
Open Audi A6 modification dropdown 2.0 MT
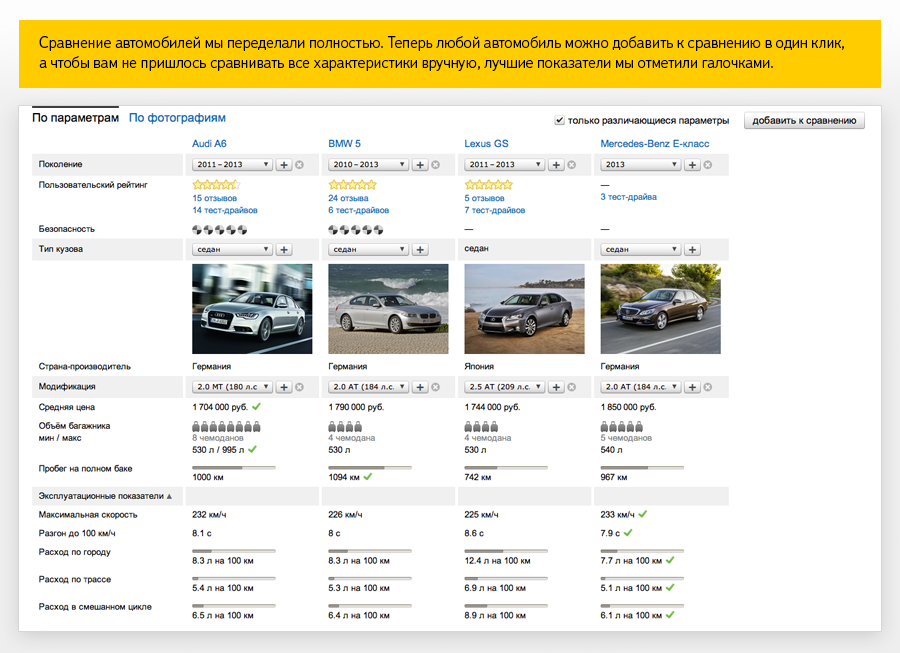[232, 387]
